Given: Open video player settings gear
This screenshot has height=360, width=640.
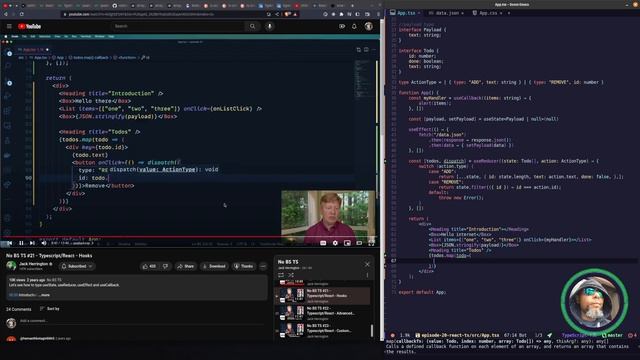Looking at the screenshot, I should click(x=335, y=243).
